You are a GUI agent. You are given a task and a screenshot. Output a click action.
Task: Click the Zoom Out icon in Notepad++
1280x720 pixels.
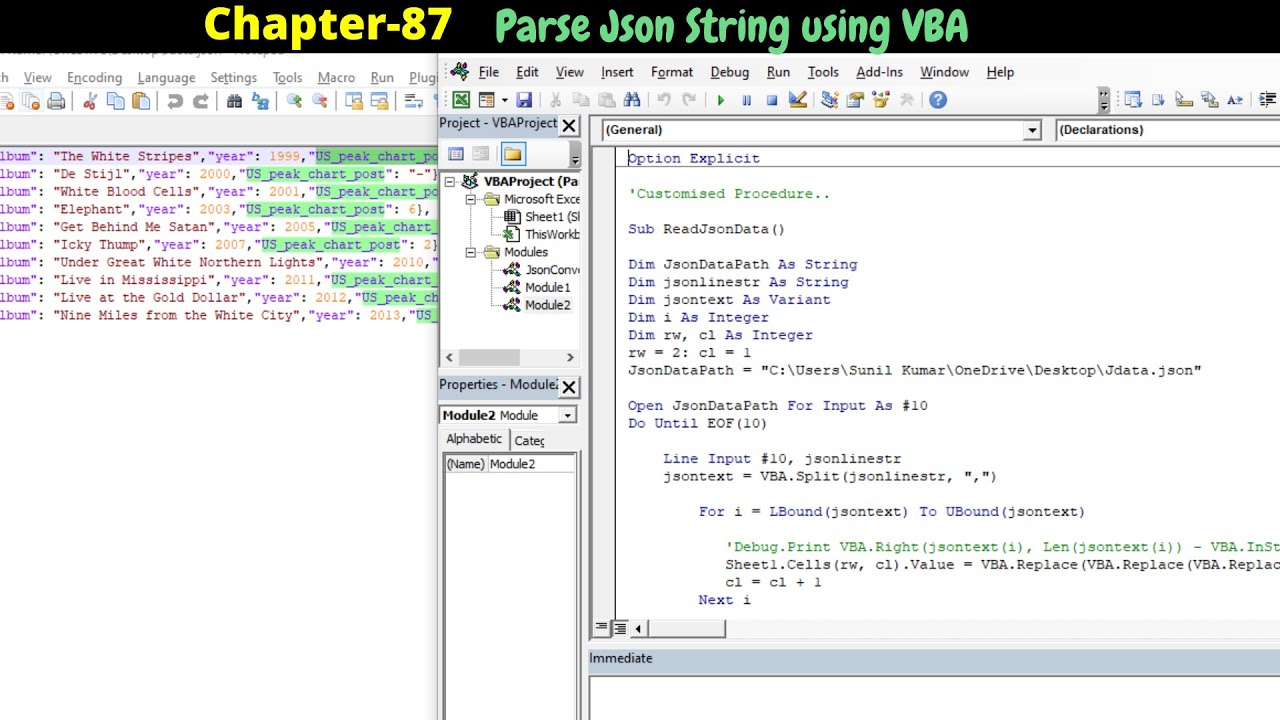click(320, 101)
